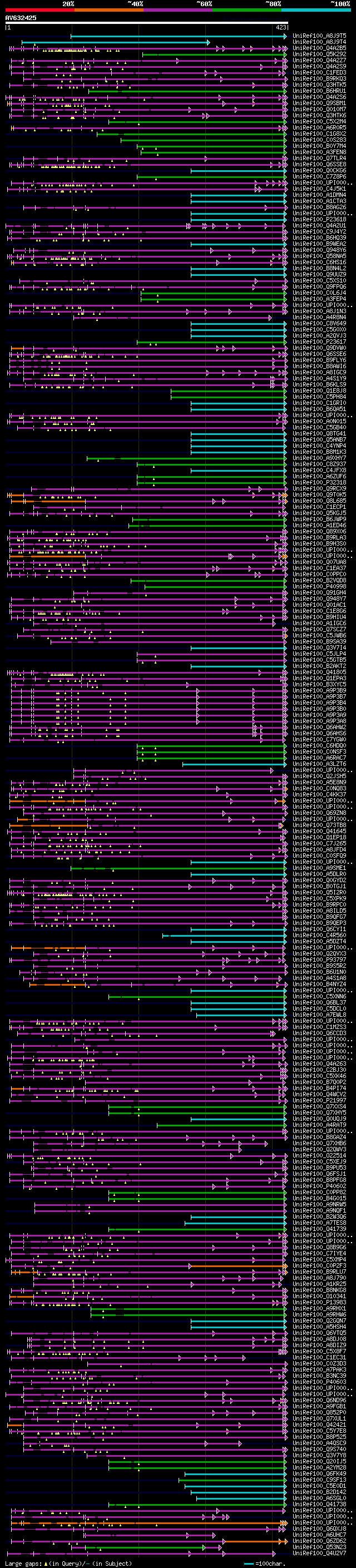
Task: Select the query name AV632425
Action: [21, 18]
